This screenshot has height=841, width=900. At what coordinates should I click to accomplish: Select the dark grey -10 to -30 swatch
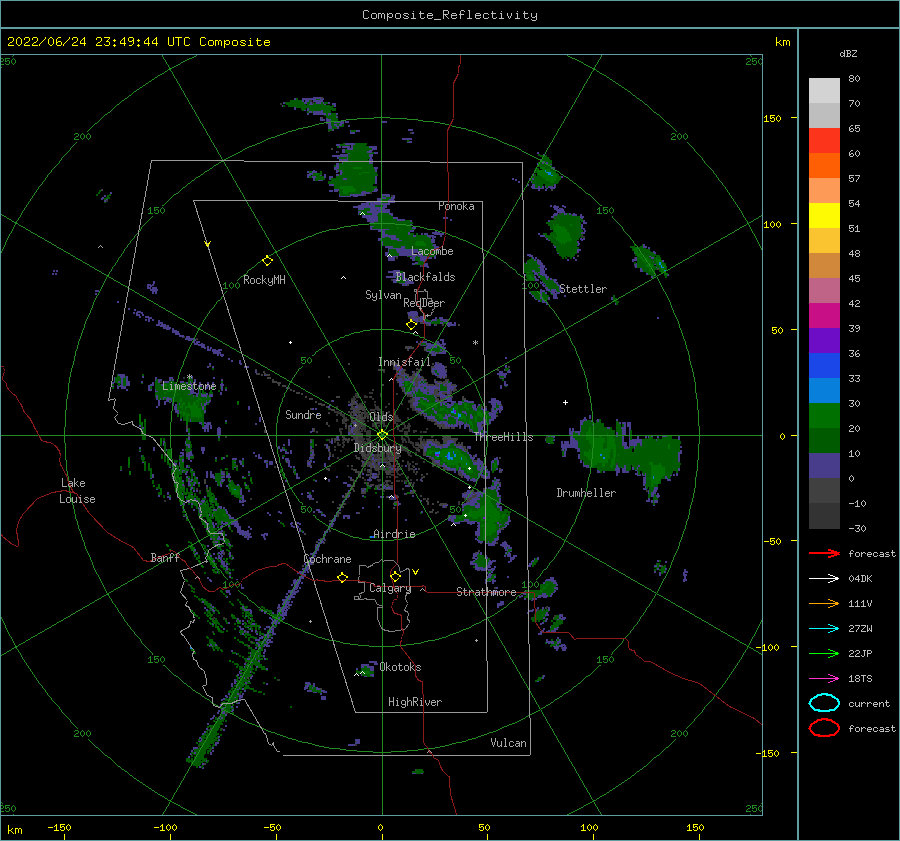pyautogui.click(x=824, y=516)
